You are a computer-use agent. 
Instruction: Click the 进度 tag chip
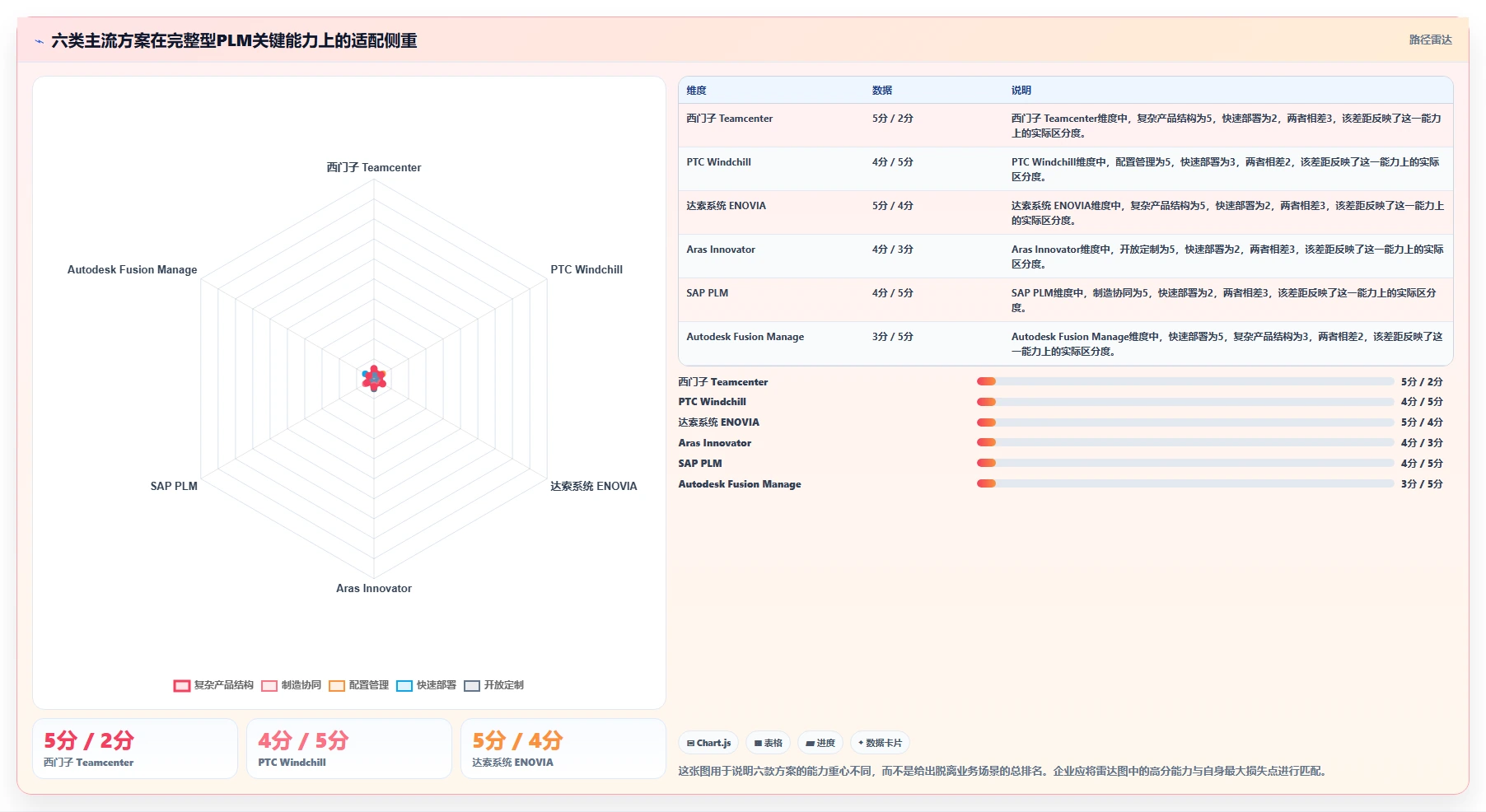pos(820,743)
